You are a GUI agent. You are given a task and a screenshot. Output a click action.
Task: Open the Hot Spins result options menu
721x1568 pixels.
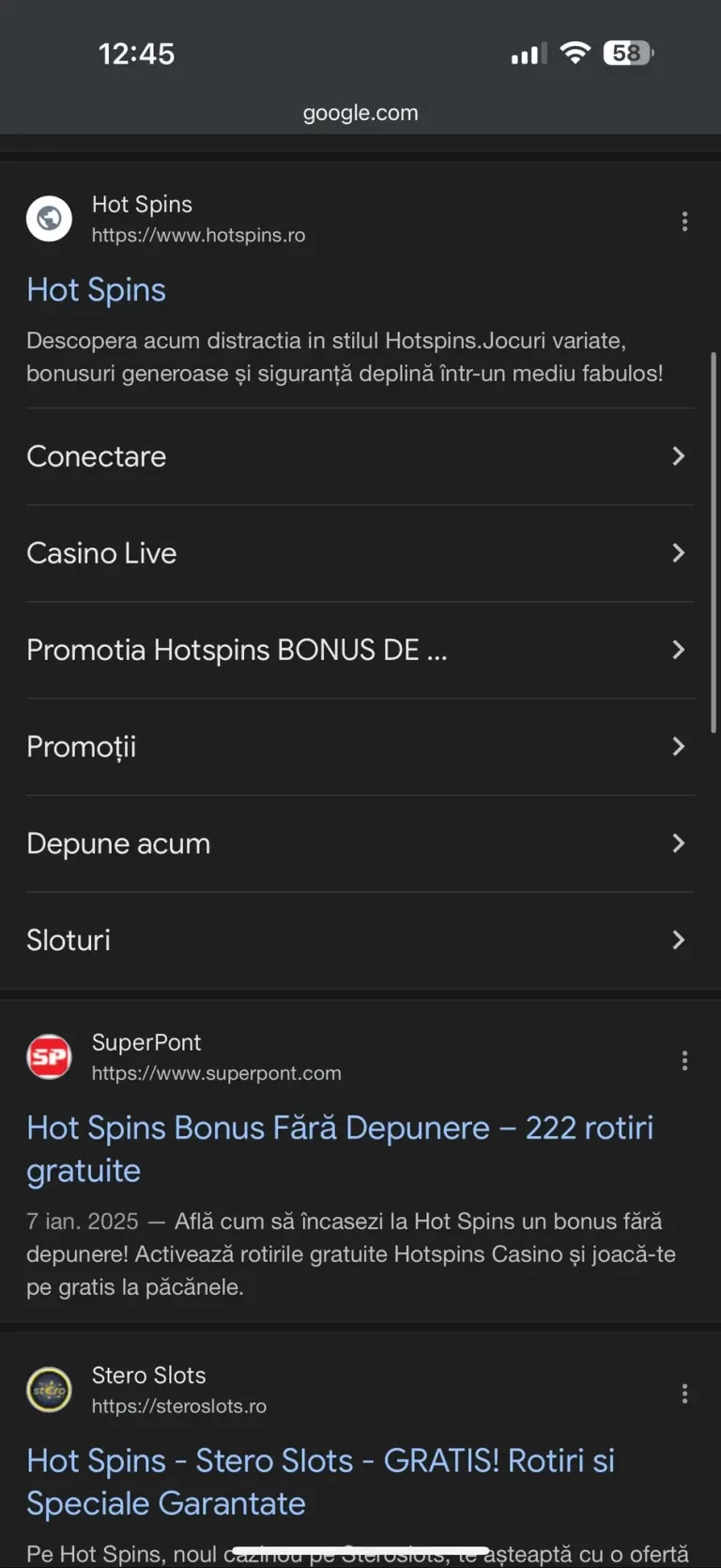pyautogui.click(x=684, y=221)
